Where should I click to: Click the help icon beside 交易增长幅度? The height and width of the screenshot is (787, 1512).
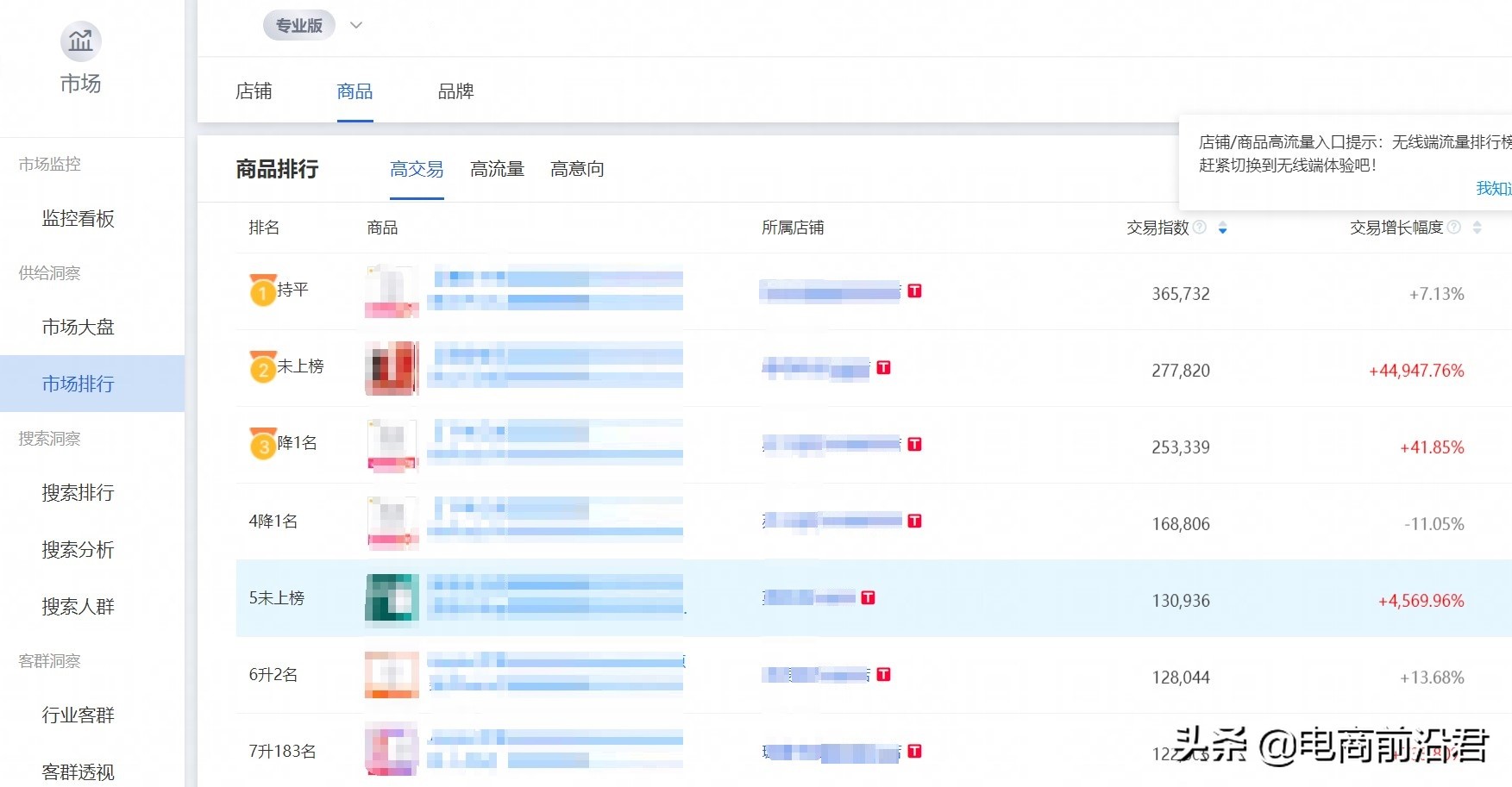[1454, 228]
